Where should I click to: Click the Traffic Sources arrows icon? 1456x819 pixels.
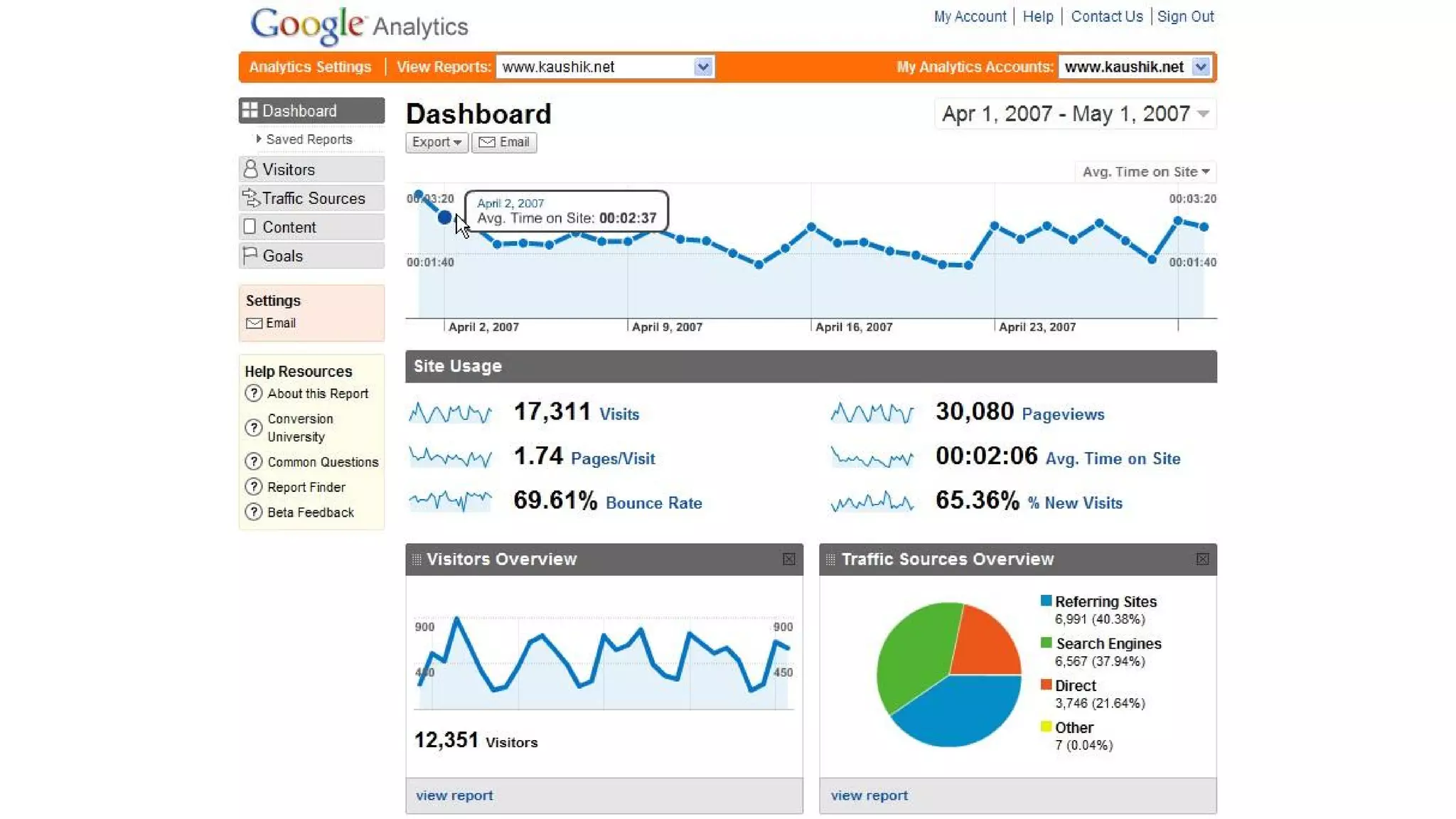250,198
